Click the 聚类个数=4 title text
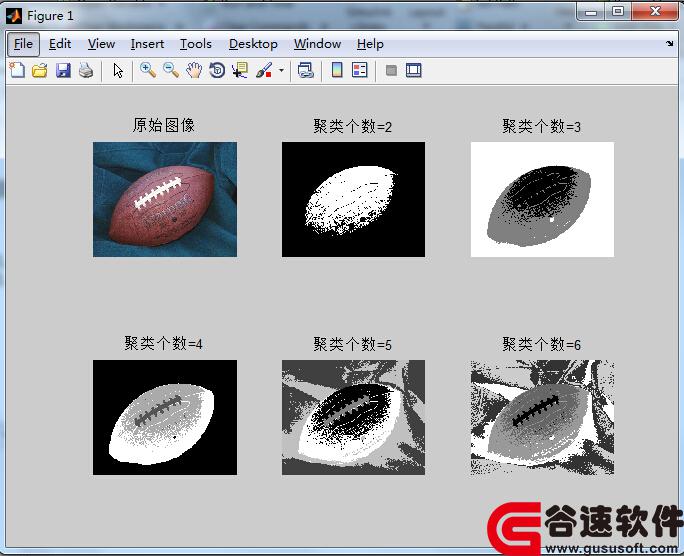The width and height of the screenshot is (684, 556). pyautogui.click(x=163, y=344)
